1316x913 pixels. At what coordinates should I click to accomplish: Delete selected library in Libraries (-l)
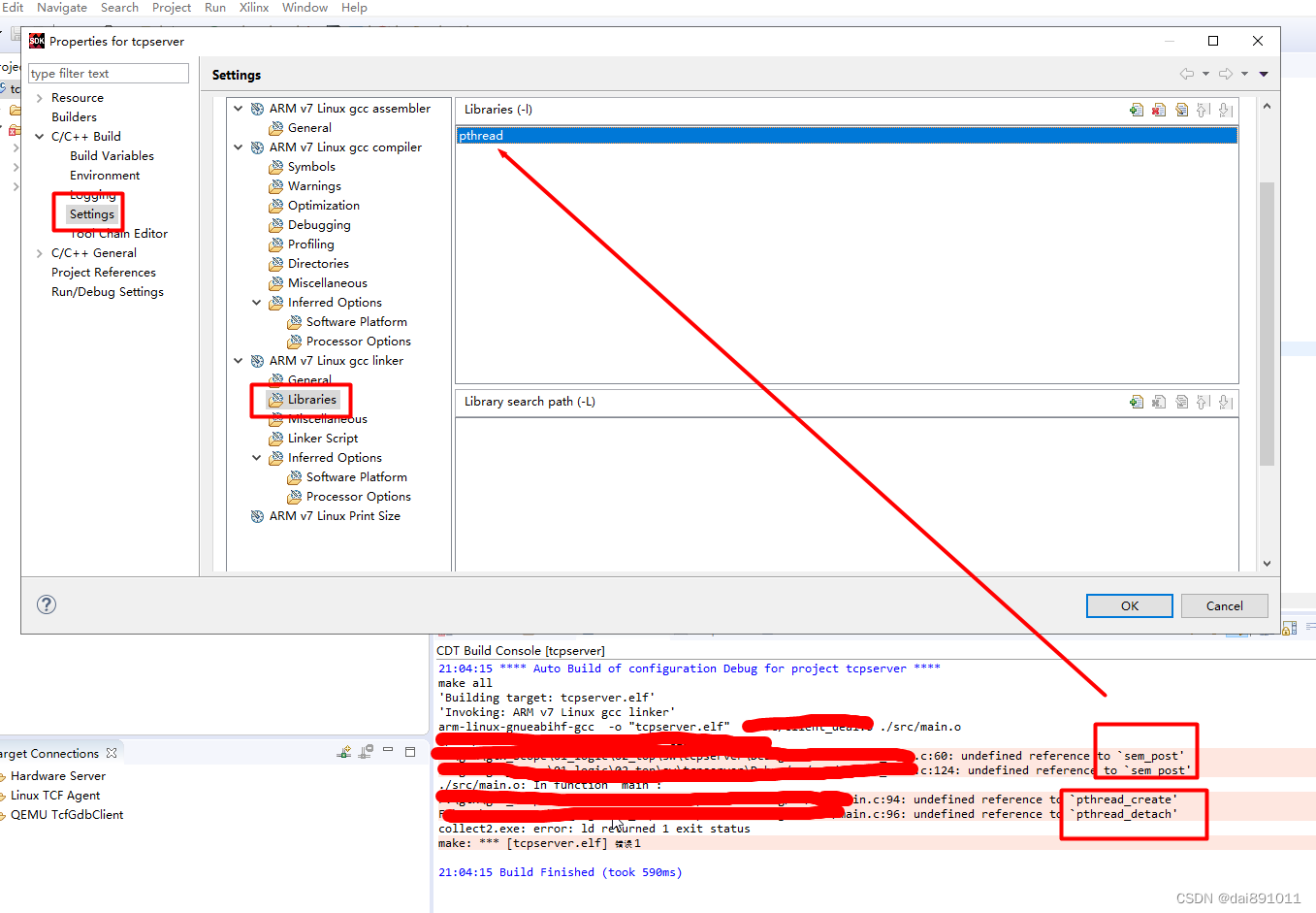click(x=1159, y=110)
